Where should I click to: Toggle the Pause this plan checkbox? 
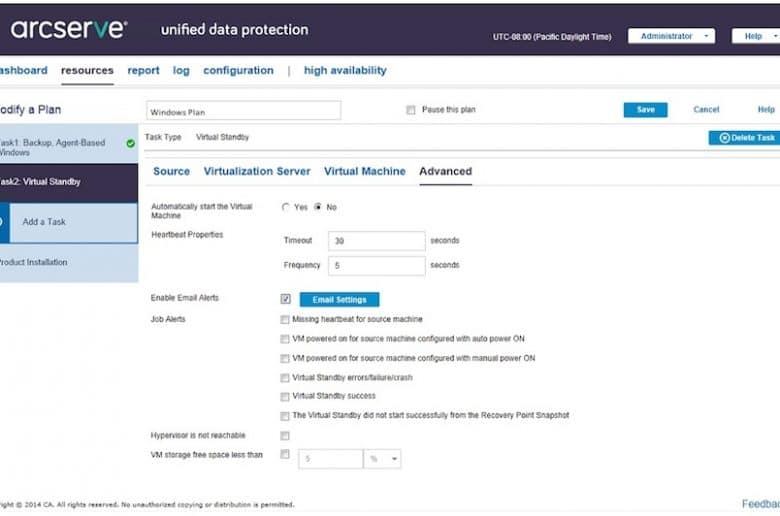(410, 110)
